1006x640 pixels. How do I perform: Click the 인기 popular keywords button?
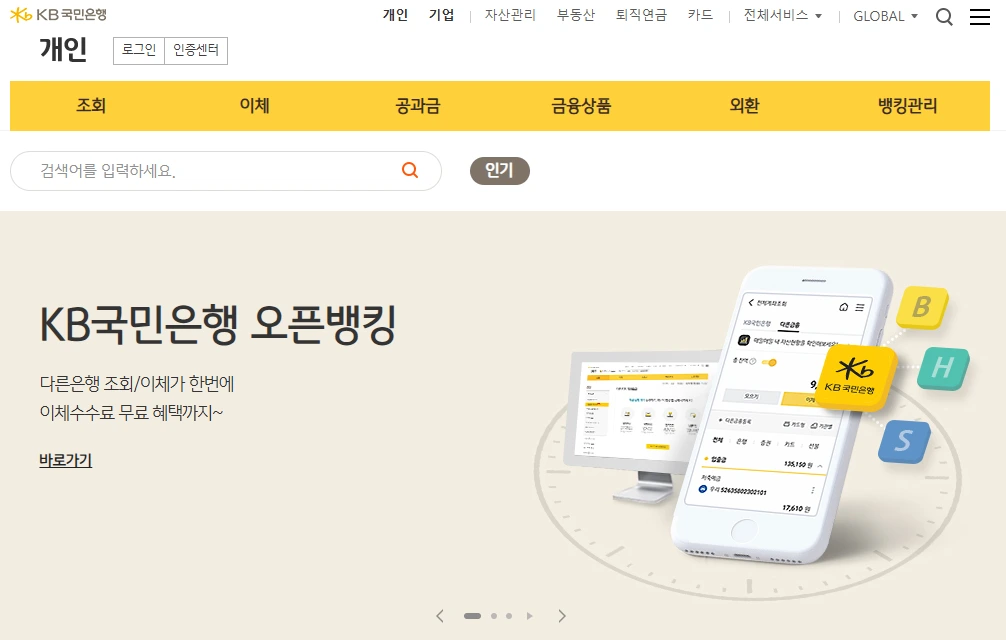pyautogui.click(x=500, y=171)
